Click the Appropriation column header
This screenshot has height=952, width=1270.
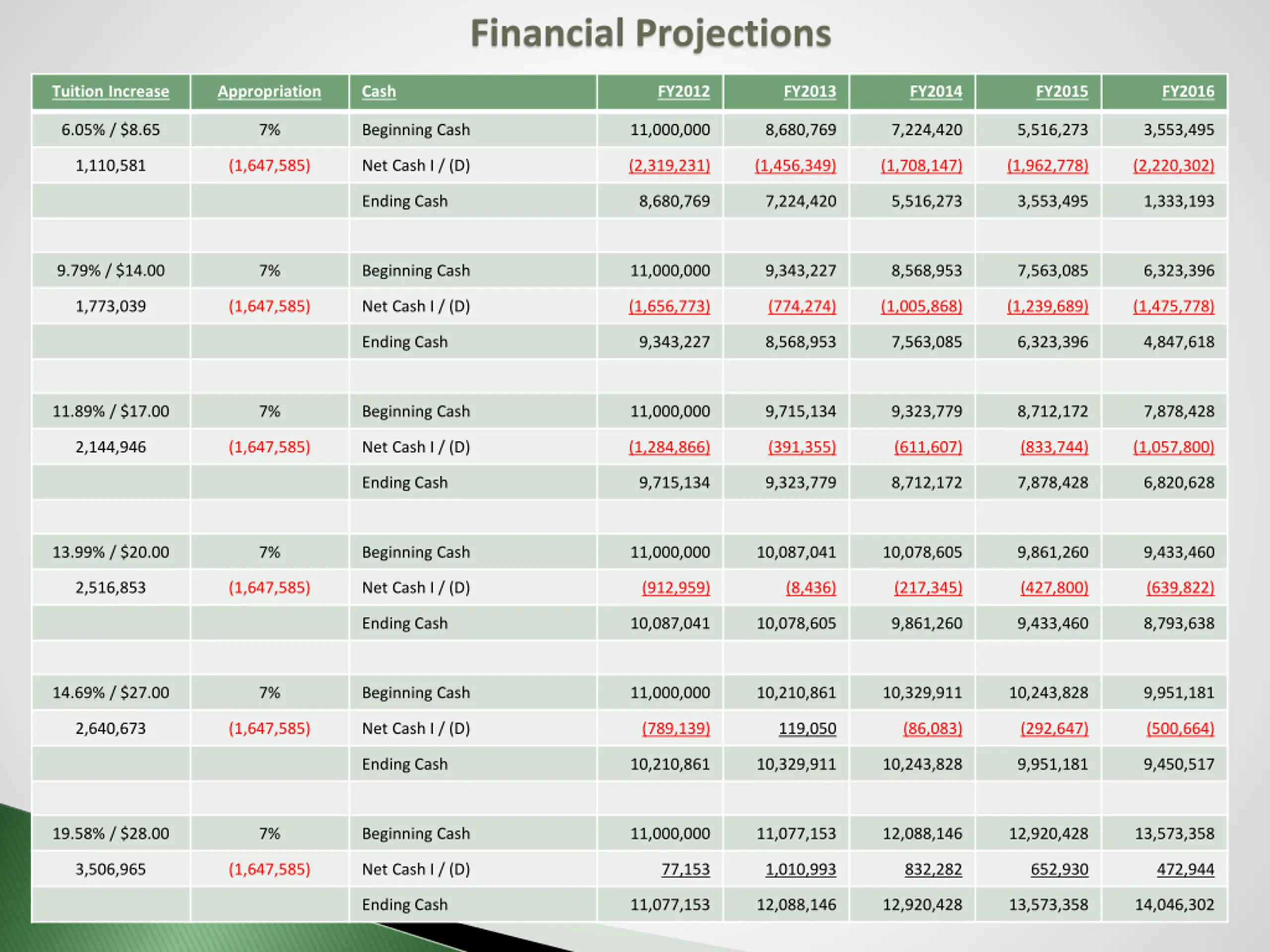tap(269, 92)
